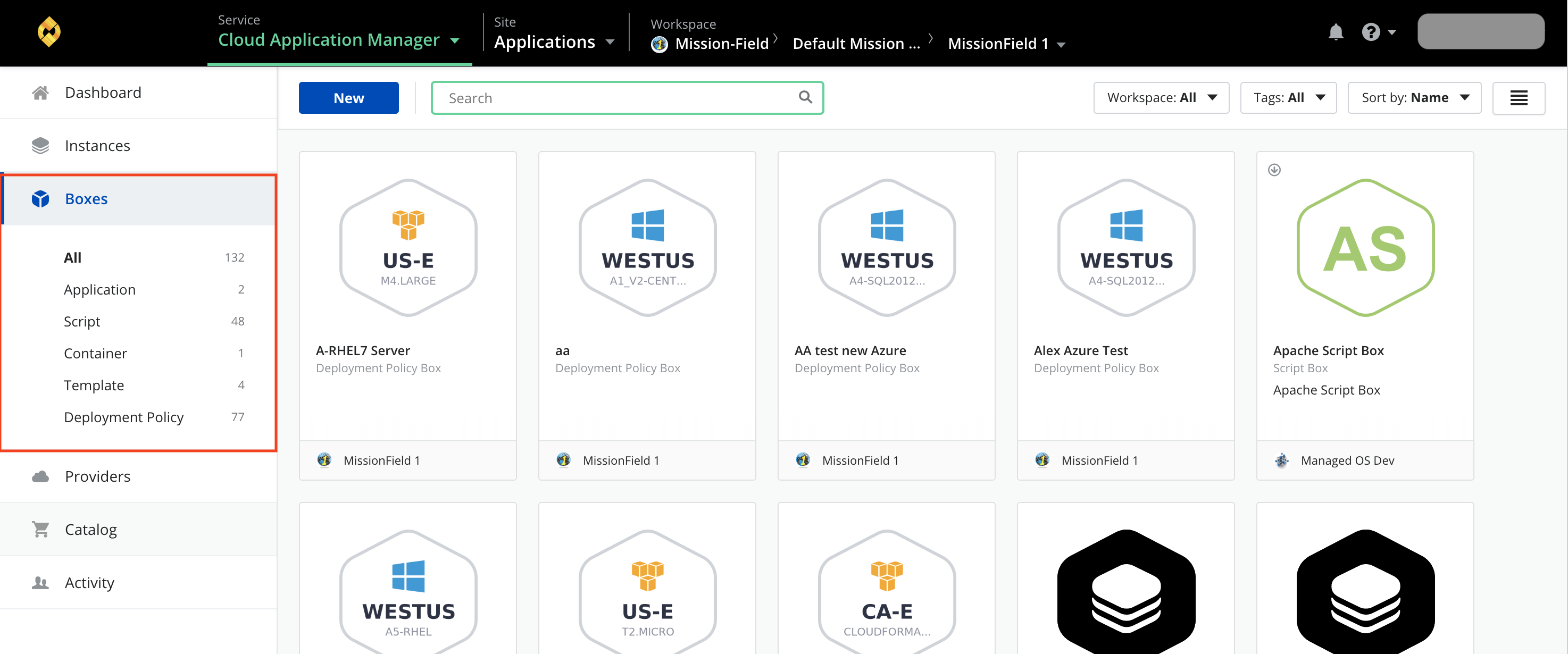Click the search magnifier icon

tap(805, 97)
